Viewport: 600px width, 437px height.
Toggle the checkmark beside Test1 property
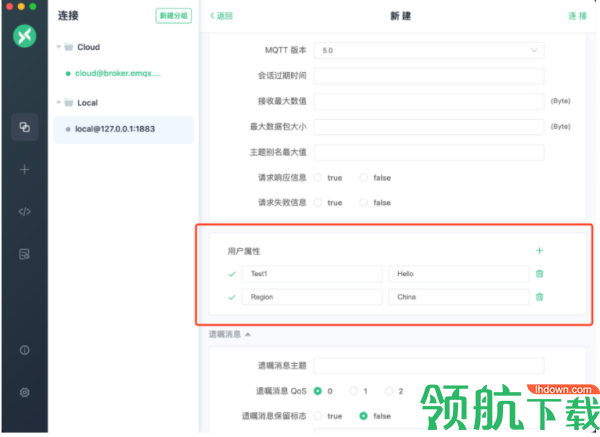coord(232,274)
